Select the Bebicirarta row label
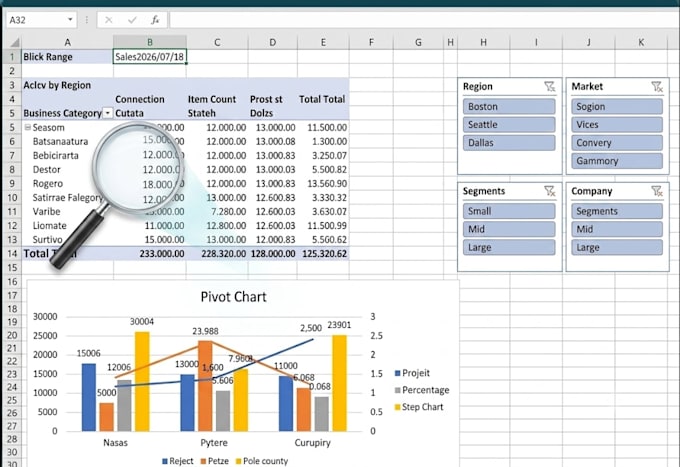This screenshot has width=680, height=467. 56,156
